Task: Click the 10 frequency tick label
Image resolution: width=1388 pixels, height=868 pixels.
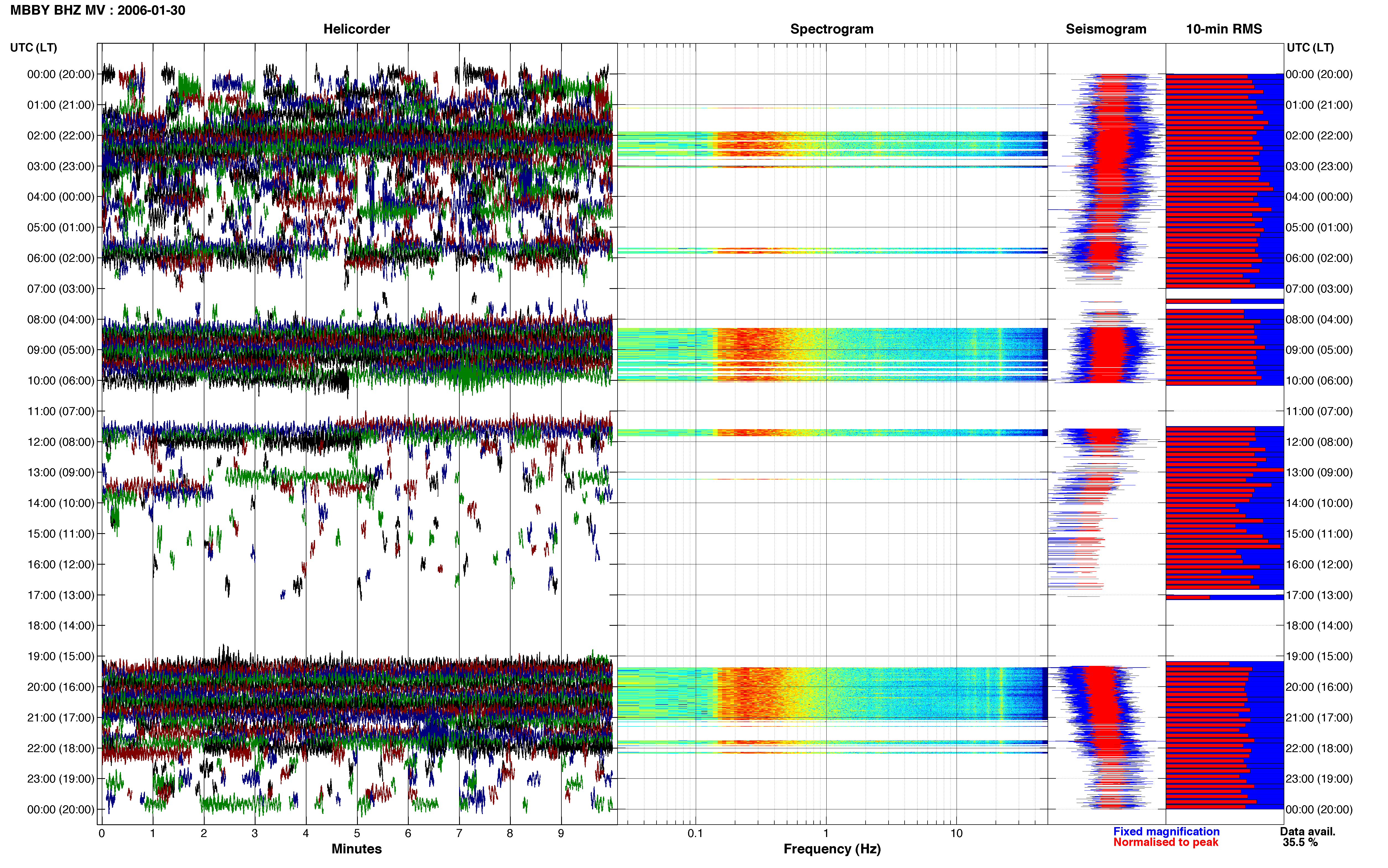Action: (956, 833)
